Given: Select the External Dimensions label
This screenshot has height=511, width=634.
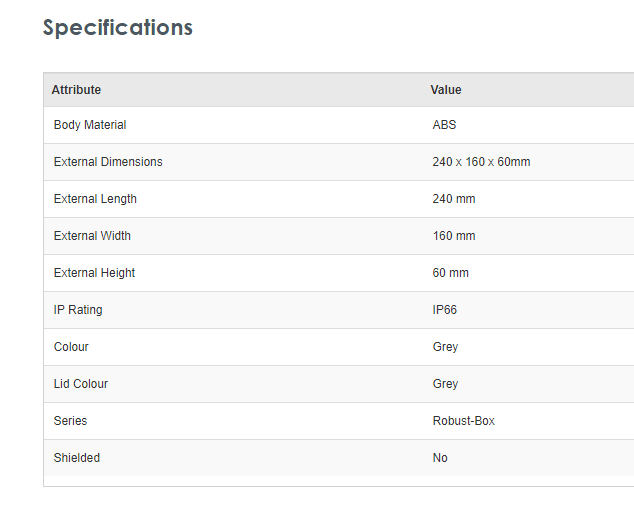Looking at the screenshot, I should (108, 162).
